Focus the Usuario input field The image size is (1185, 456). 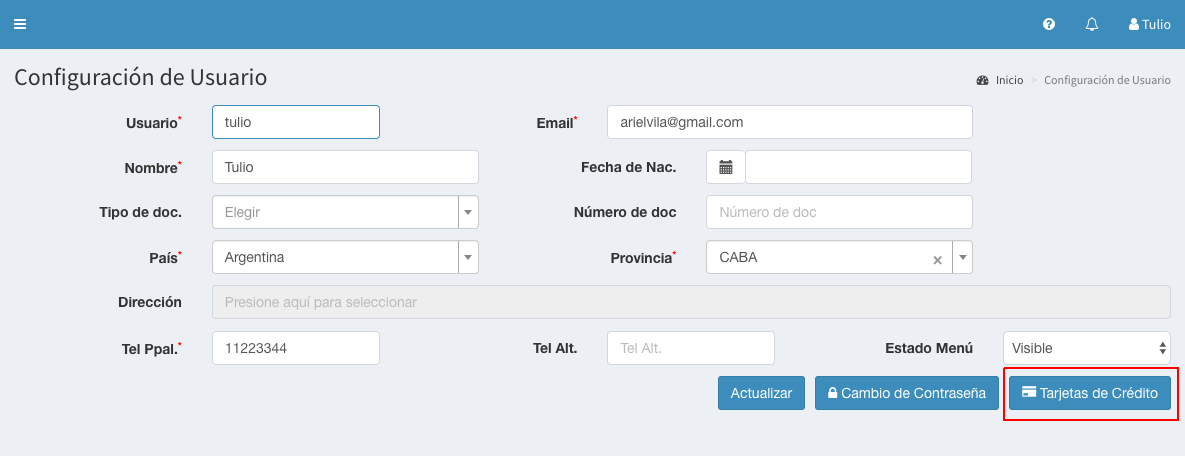295,122
